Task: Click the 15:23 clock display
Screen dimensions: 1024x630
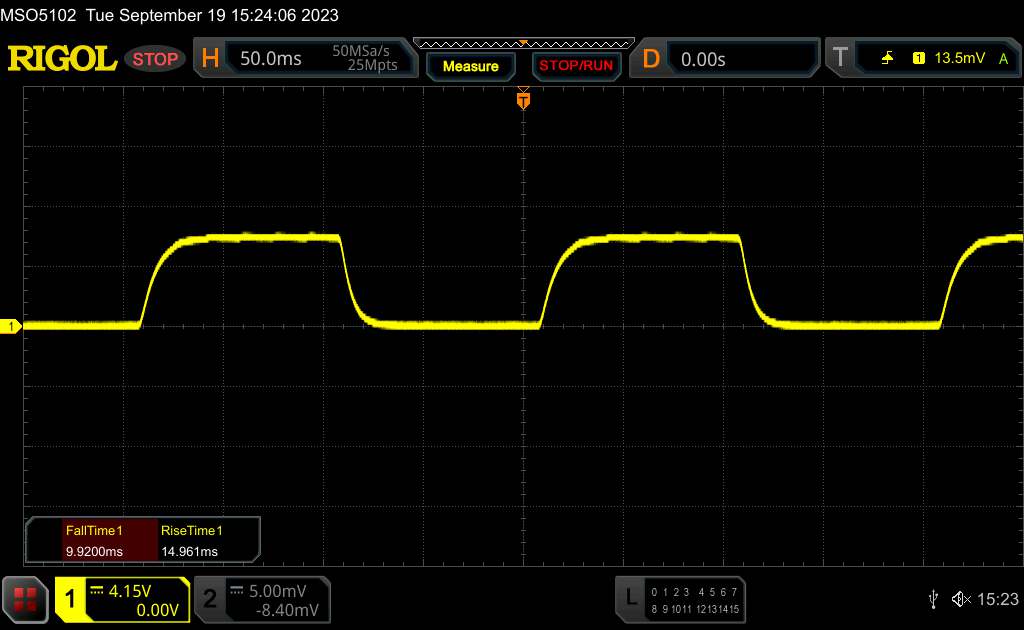Action: [x=997, y=599]
